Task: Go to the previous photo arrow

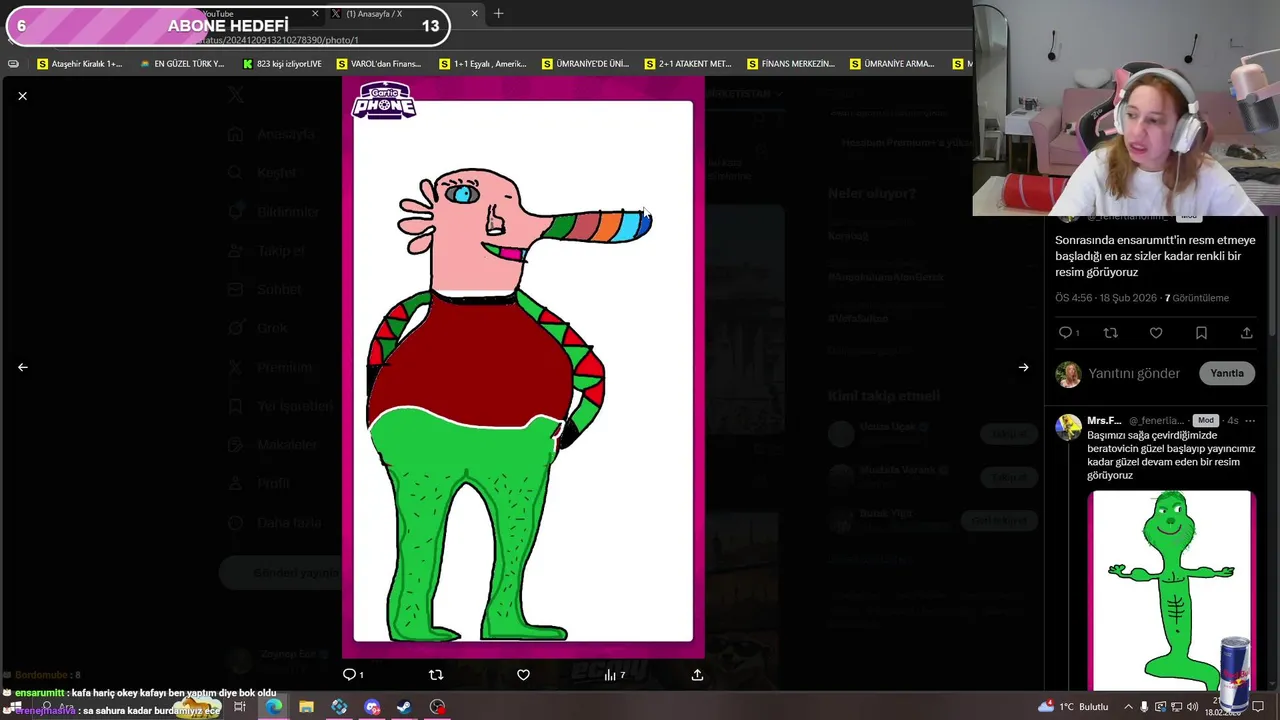Action: click(22, 367)
